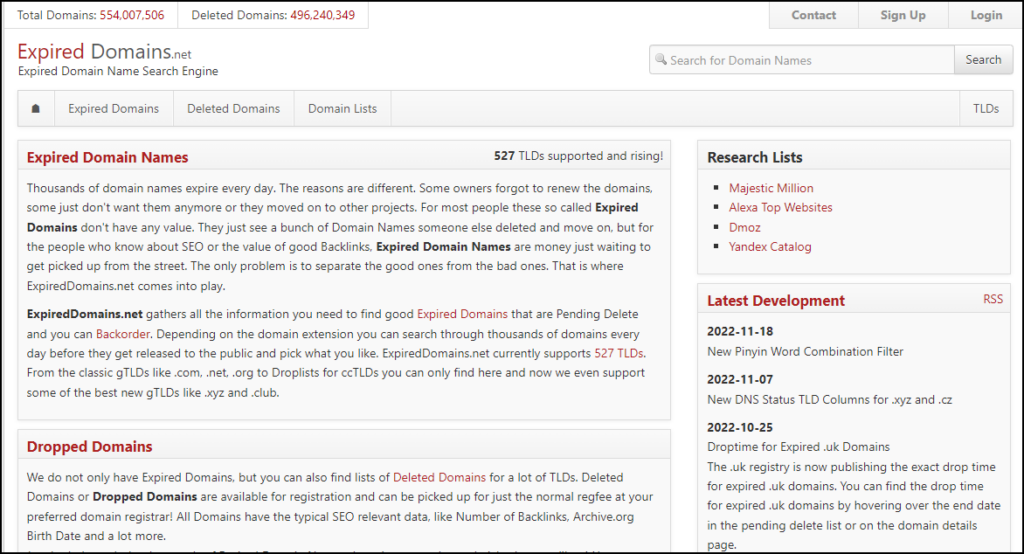The height and width of the screenshot is (554, 1024).
Task: Open the RSS feed link
Action: 993,299
